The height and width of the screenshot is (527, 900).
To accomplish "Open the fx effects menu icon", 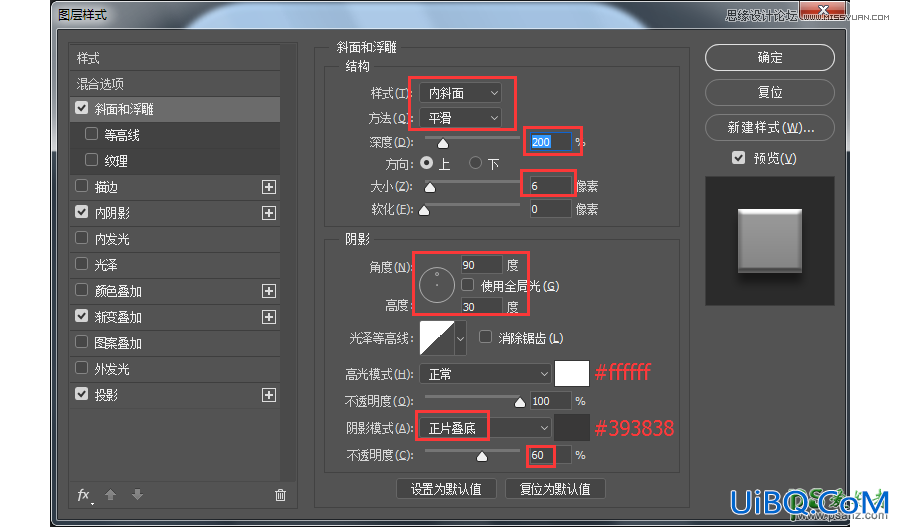I will pyautogui.click(x=84, y=495).
